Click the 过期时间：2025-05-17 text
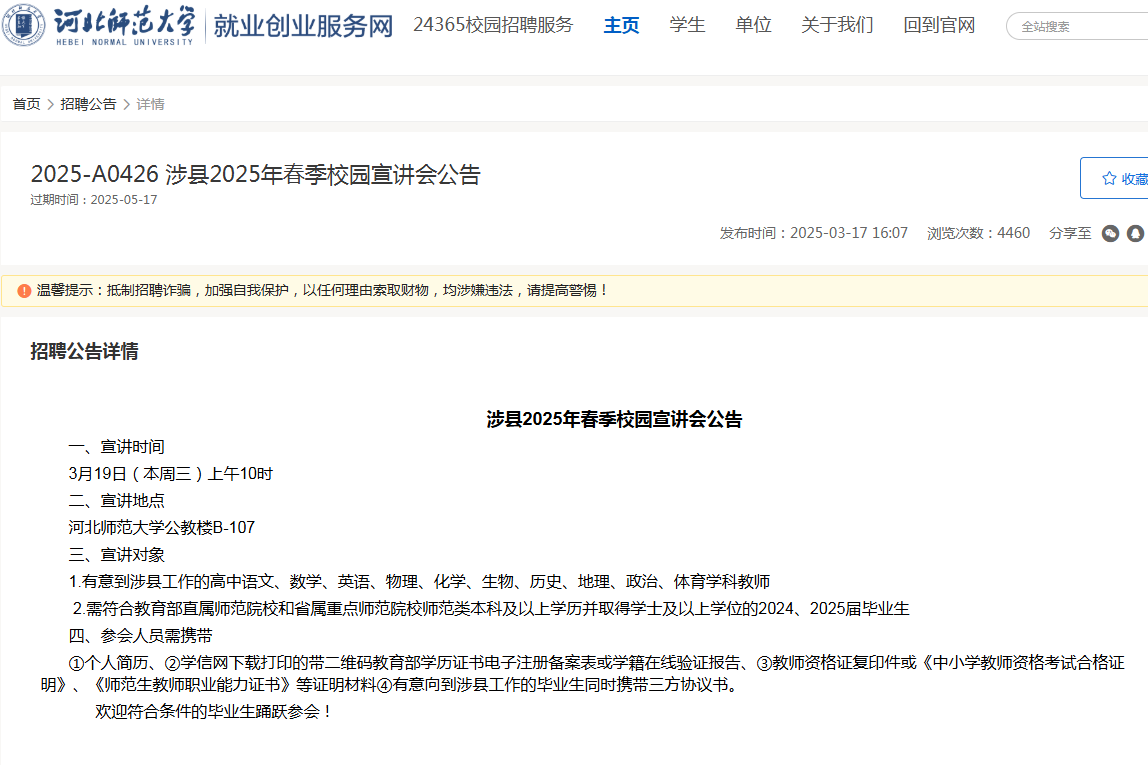Viewport: 1148px width, 765px height. (94, 200)
